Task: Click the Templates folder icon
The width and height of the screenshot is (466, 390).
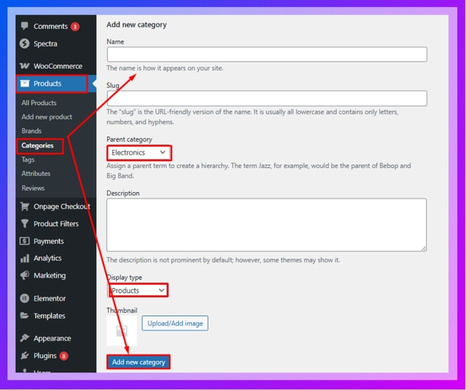Action: [x=24, y=315]
